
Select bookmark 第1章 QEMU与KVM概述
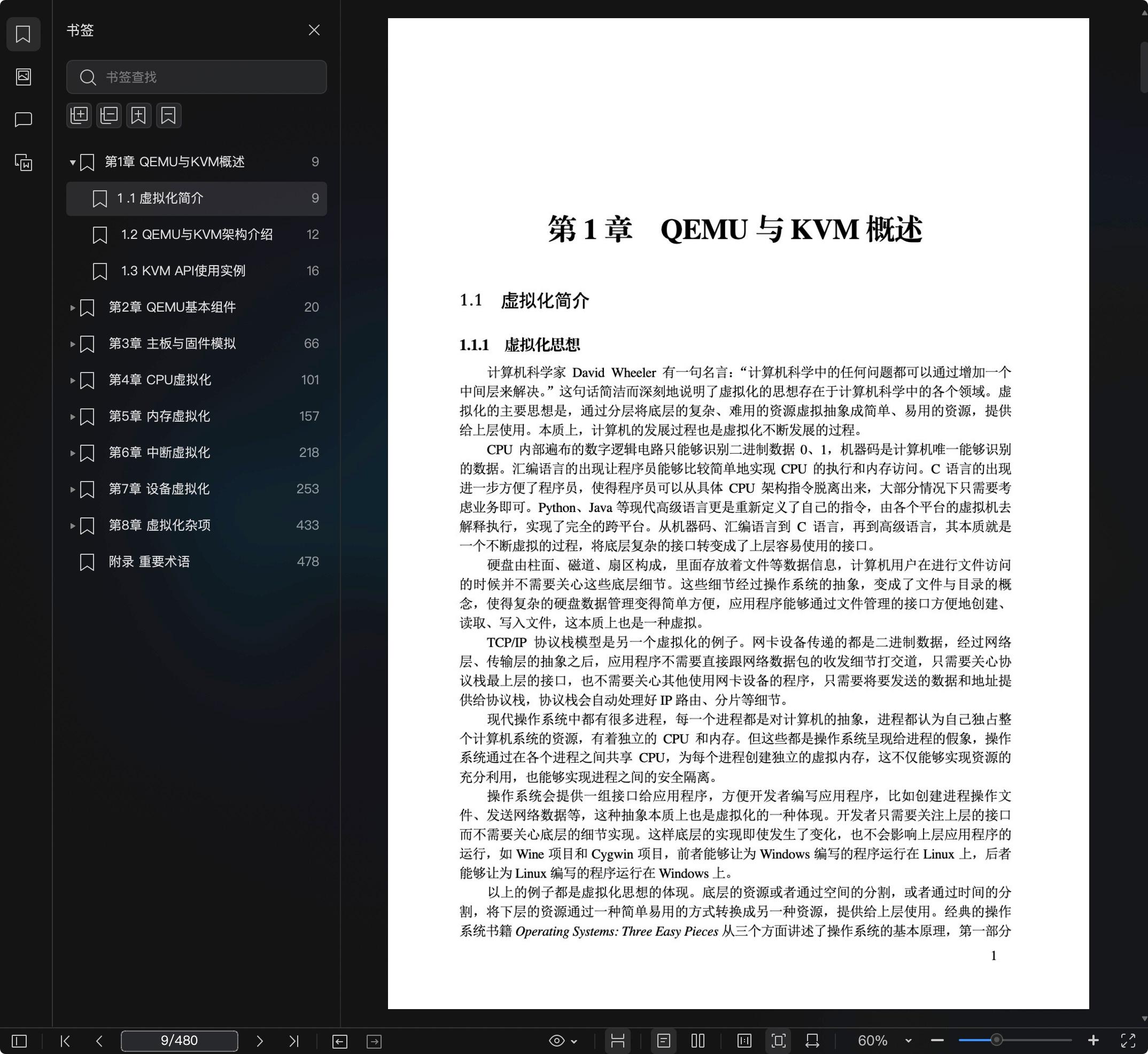[196, 162]
